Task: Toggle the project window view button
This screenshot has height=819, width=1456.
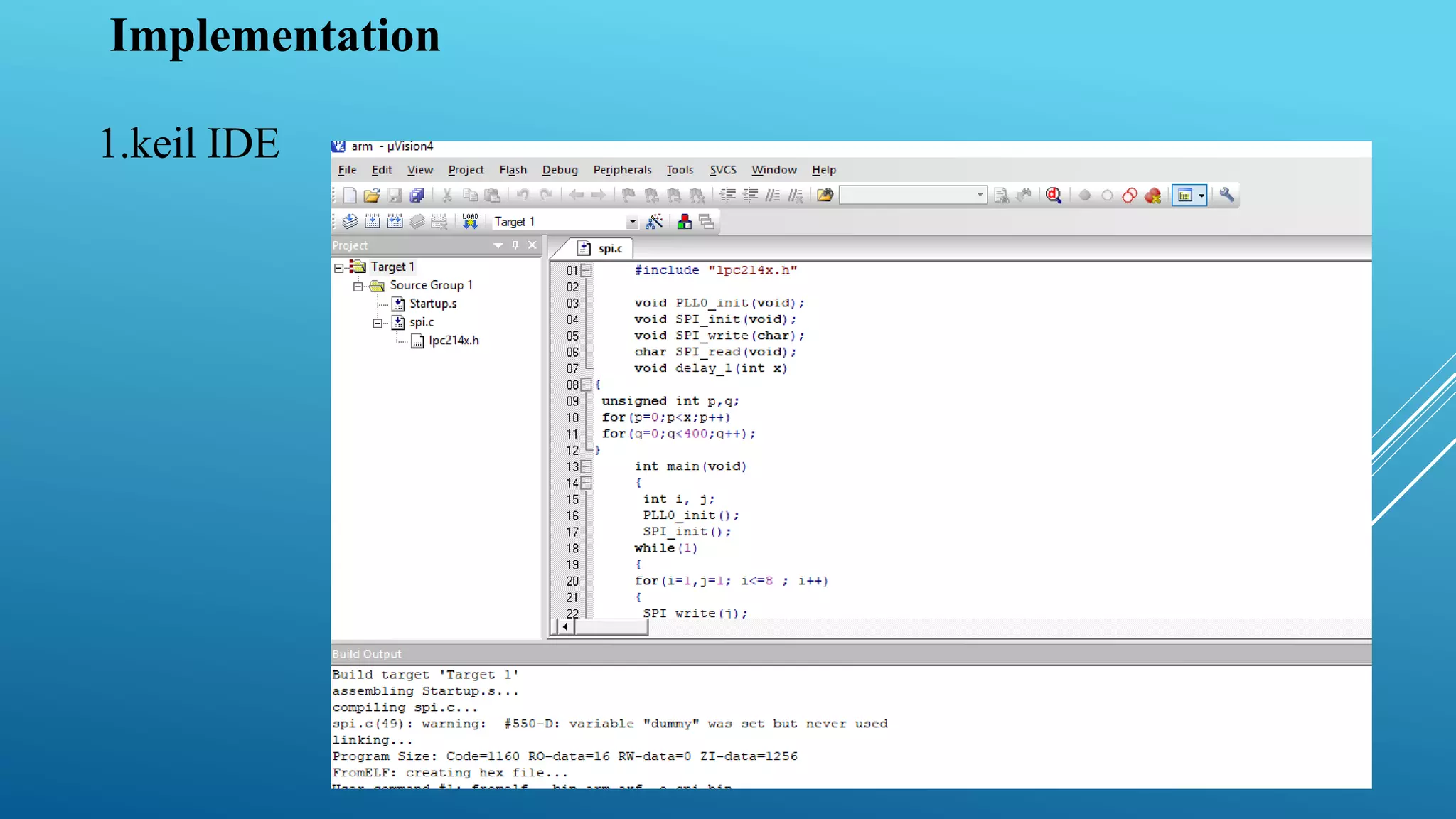Action: (x=1184, y=196)
